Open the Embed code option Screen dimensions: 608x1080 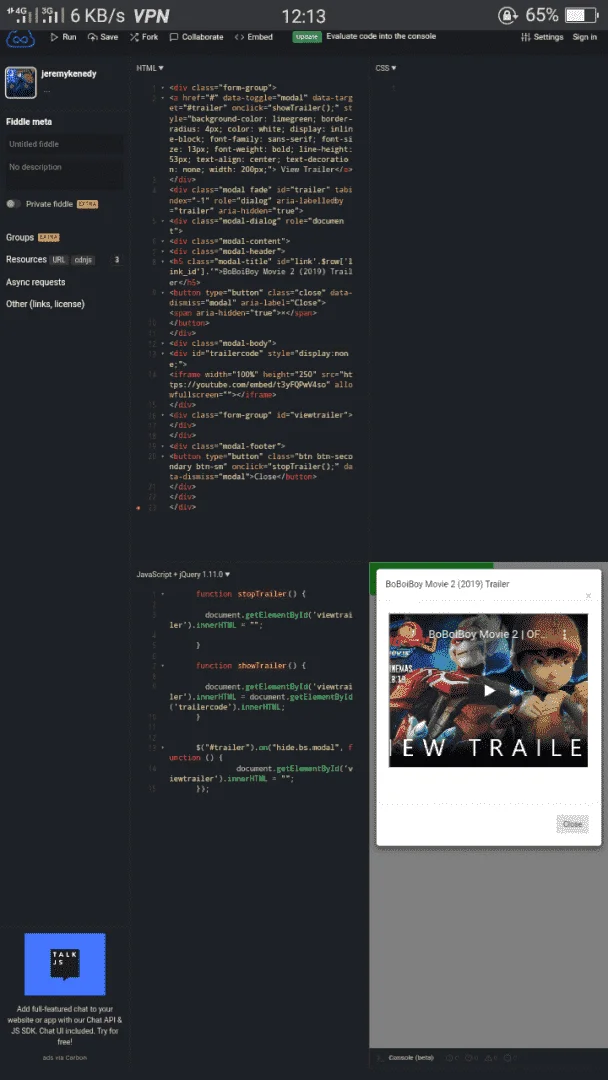coord(253,37)
